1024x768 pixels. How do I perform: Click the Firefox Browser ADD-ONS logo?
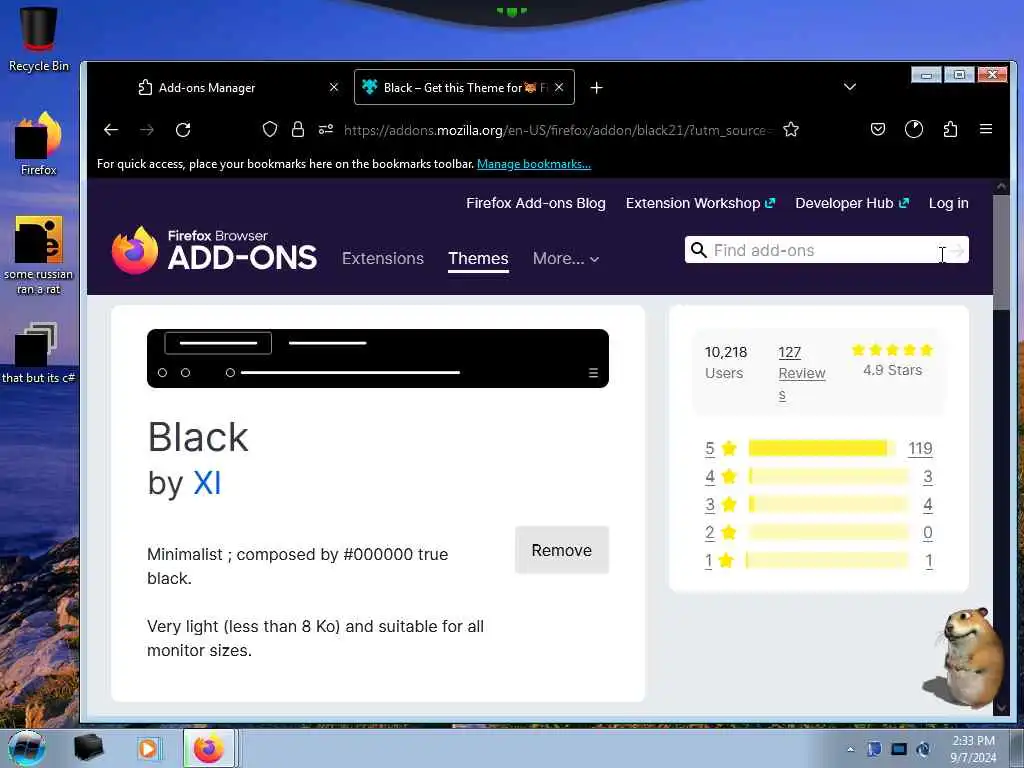214,251
